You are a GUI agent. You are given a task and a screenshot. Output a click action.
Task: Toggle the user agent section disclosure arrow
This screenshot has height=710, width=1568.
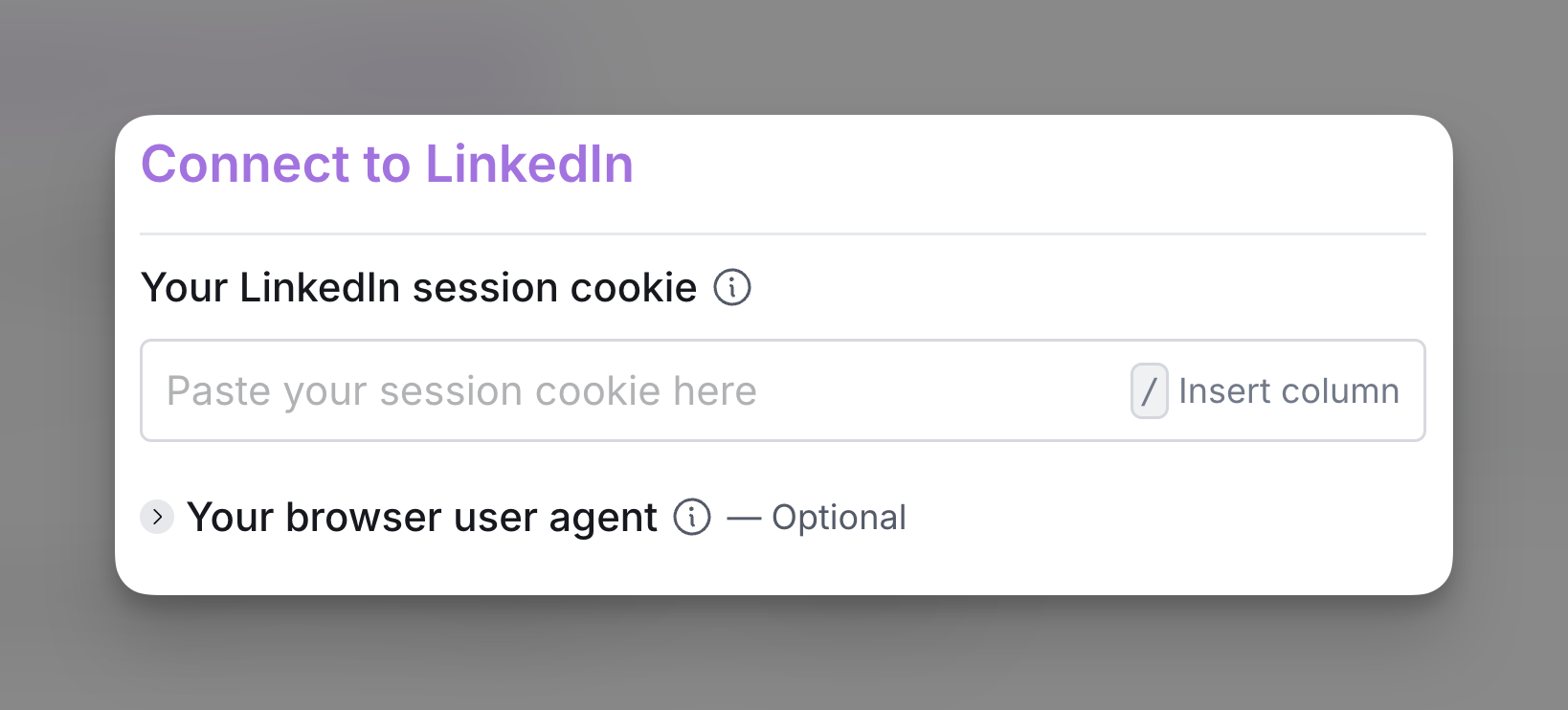[157, 517]
